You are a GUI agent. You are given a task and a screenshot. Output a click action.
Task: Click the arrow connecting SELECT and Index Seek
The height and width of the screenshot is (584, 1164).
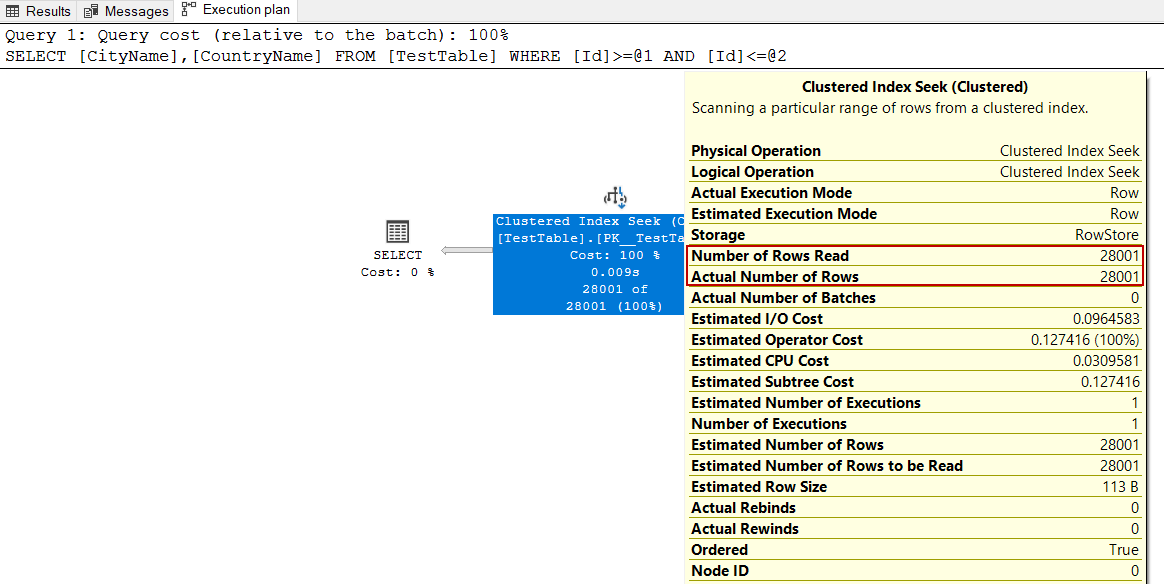point(465,250)
